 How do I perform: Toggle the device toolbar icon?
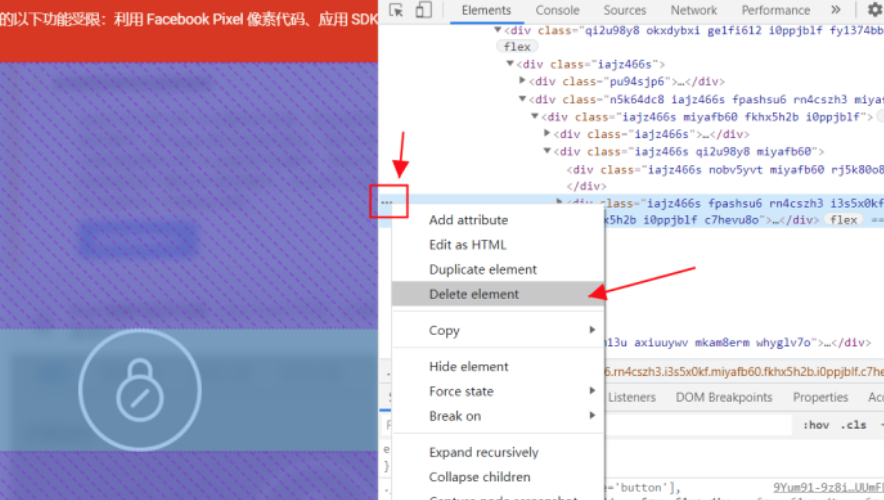[x=423, y=10]
